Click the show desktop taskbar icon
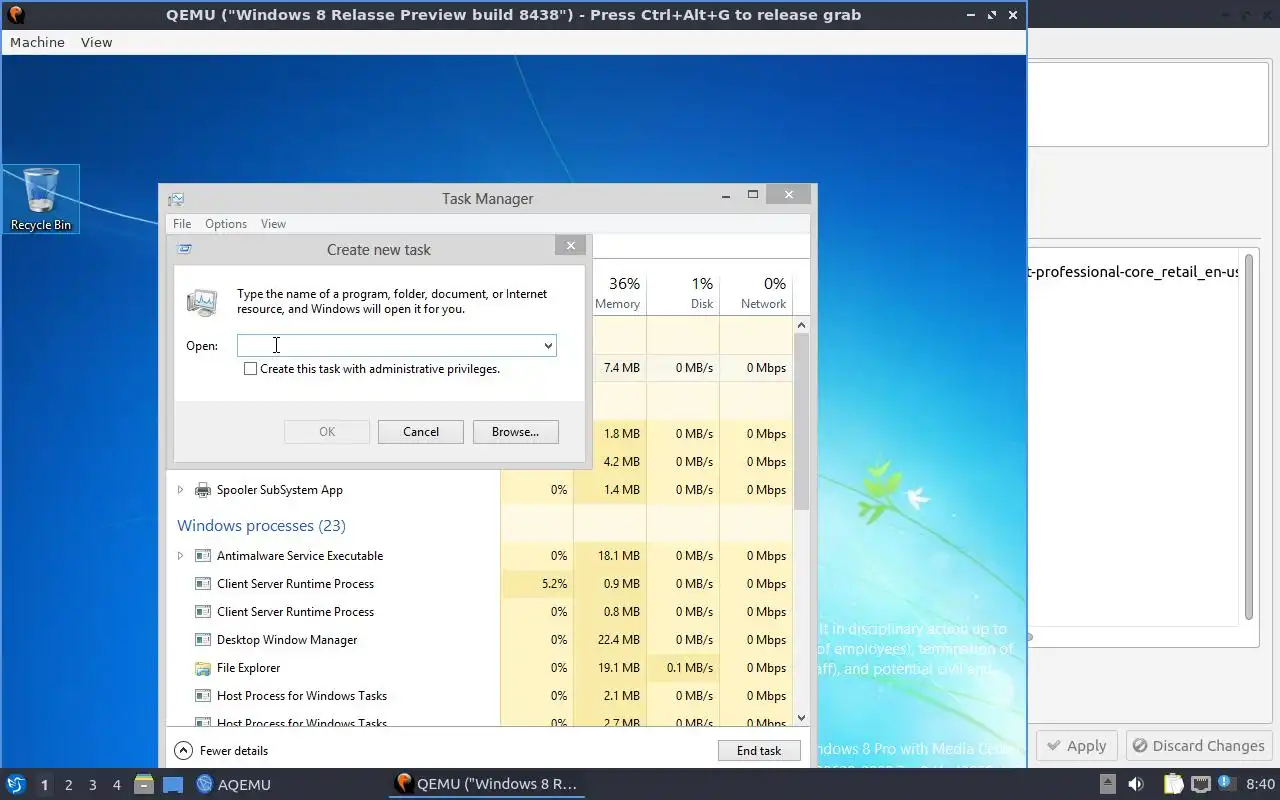This screenshot has height=800, width=1280. pos(173,784)
